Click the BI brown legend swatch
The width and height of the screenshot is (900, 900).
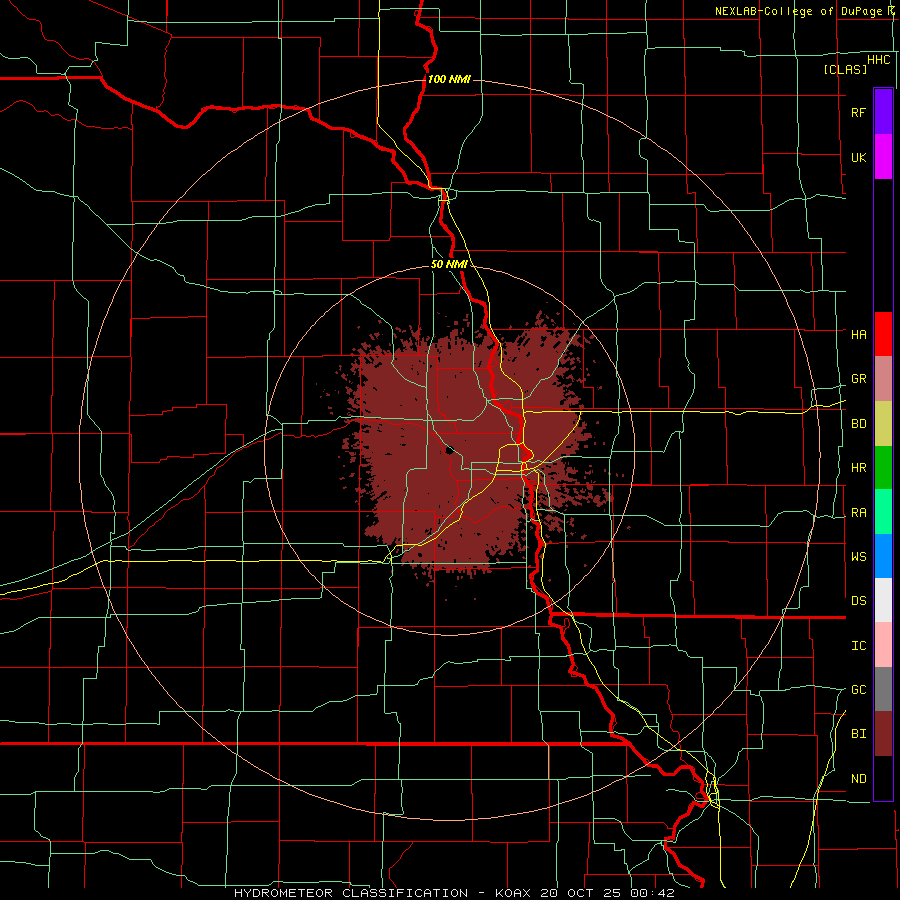pyautogui.click(x=883, y=734)
